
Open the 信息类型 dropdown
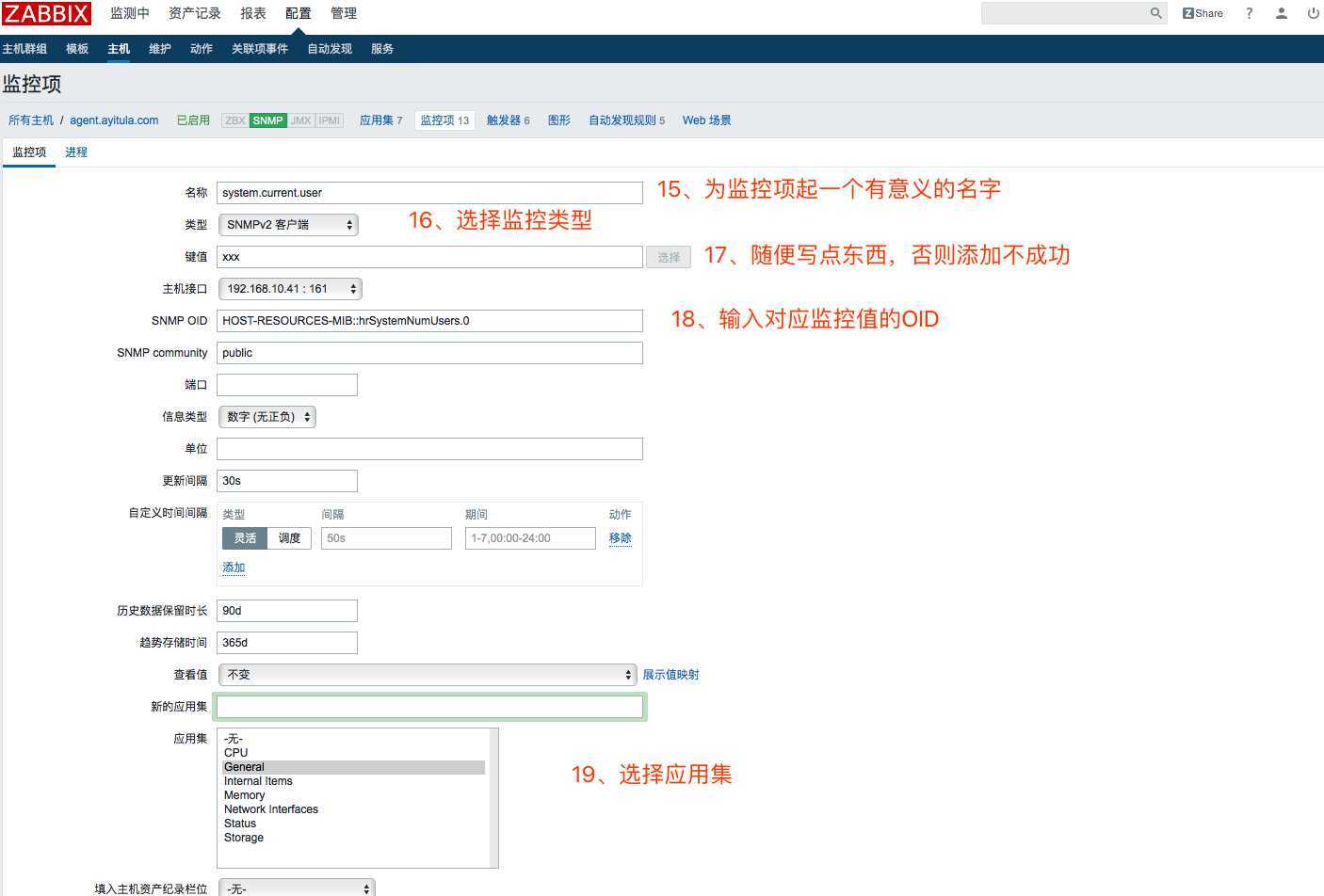(267, 417)
